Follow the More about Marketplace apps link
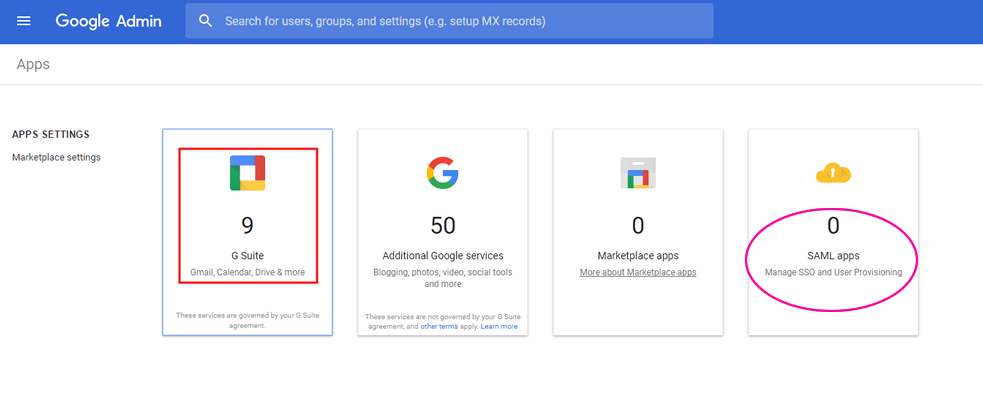 click(638, 273)
